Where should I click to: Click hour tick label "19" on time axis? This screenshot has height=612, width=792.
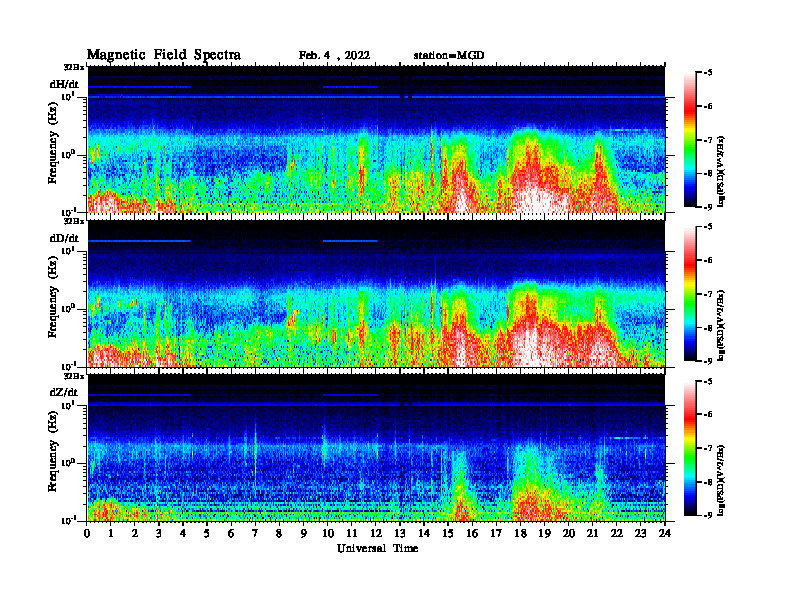544,534
